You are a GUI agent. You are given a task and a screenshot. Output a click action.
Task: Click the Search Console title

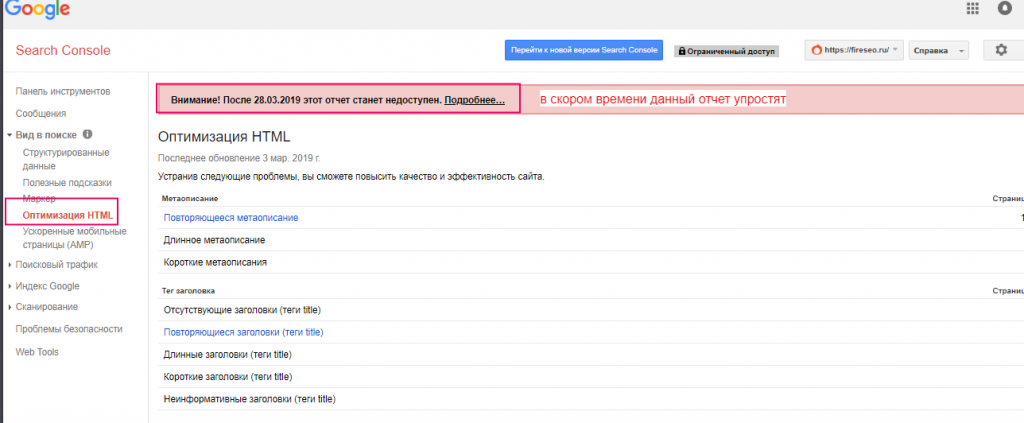(63, 51)
